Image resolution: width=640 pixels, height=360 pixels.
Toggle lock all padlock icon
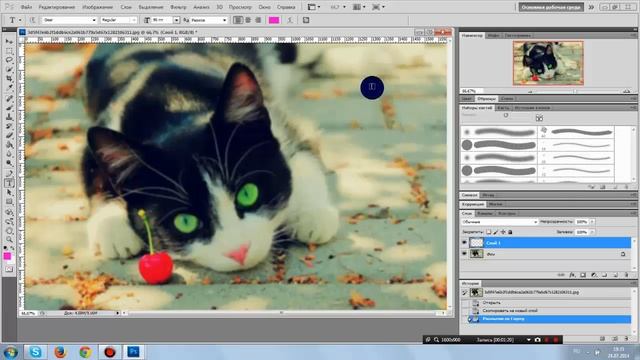[x=510, y=232]
